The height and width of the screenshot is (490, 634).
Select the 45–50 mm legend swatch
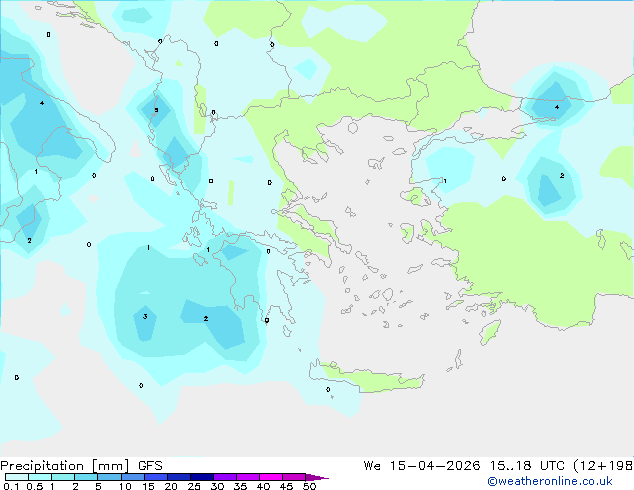pyautogui.click(x=294, y=477)
